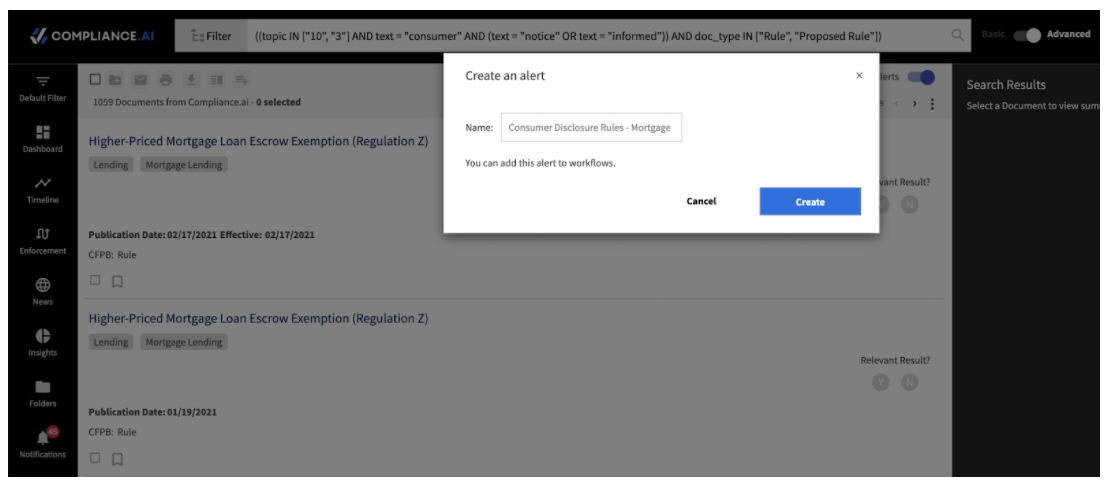This screenshot has width=1110, height=489.
Task: Bookmark the 02/17/2021 document
Action: tap(118, 281)
